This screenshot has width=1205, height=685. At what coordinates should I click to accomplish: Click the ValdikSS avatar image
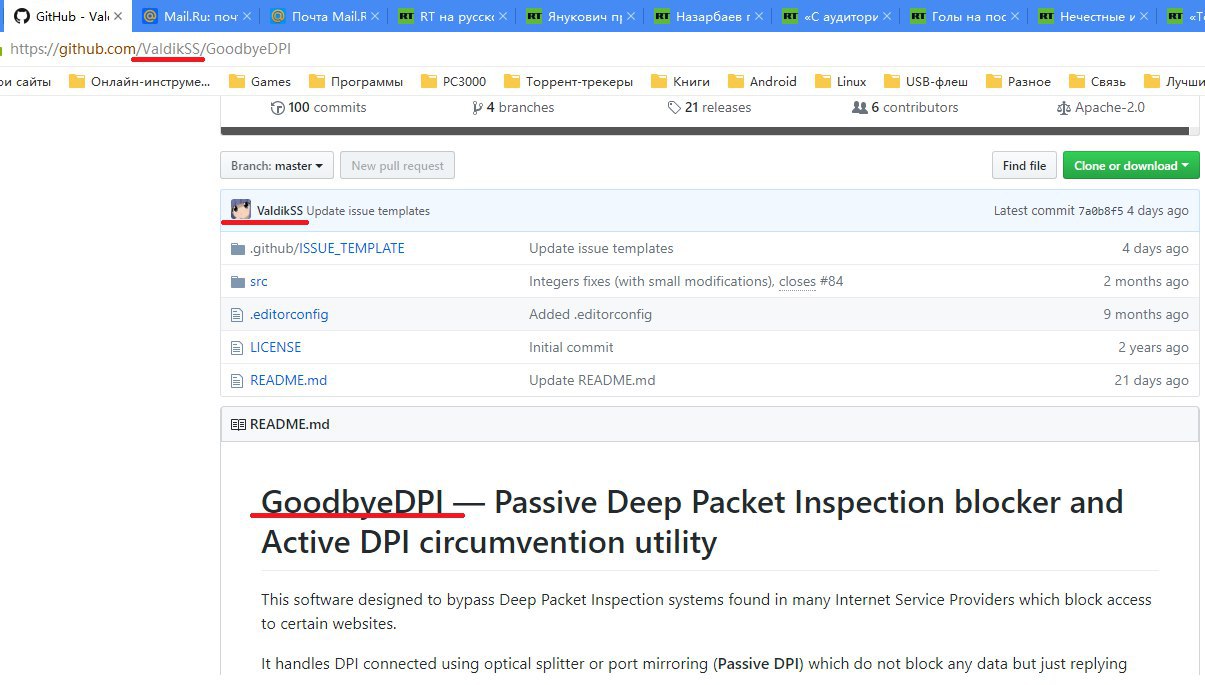[x=241, y=210]
